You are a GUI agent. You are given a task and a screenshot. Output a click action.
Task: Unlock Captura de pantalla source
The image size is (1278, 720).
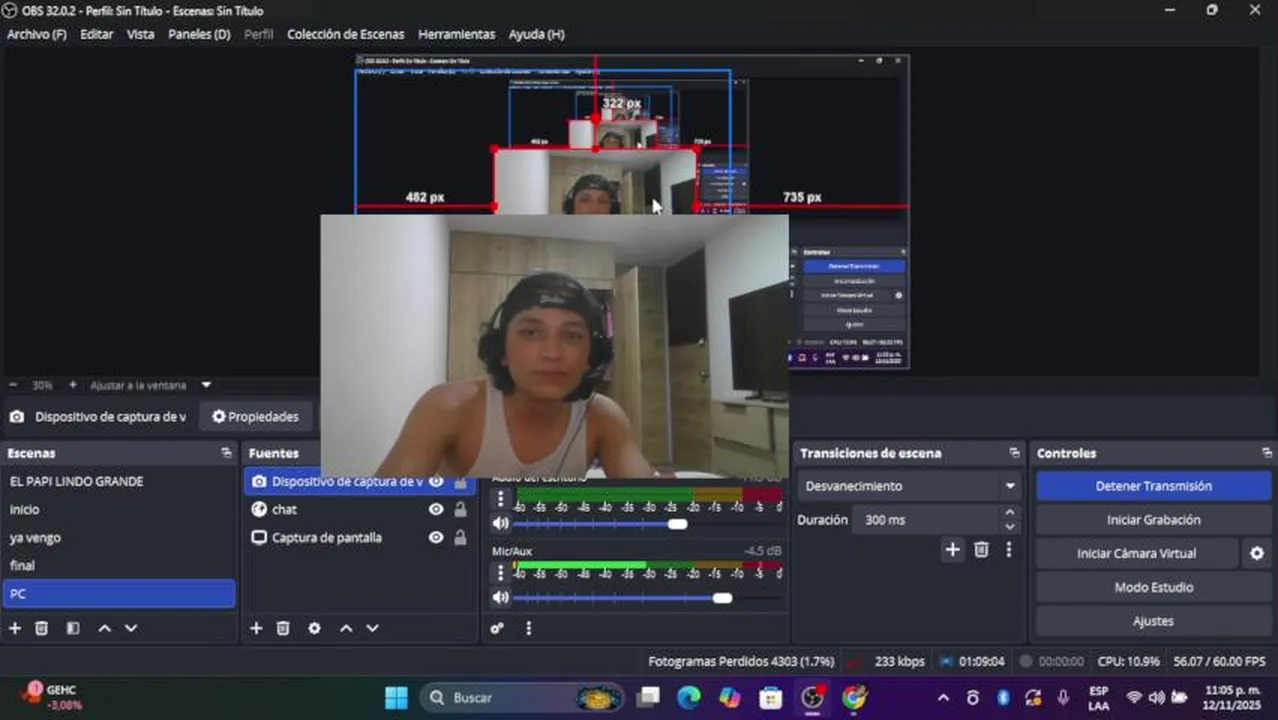pos(460,537)
